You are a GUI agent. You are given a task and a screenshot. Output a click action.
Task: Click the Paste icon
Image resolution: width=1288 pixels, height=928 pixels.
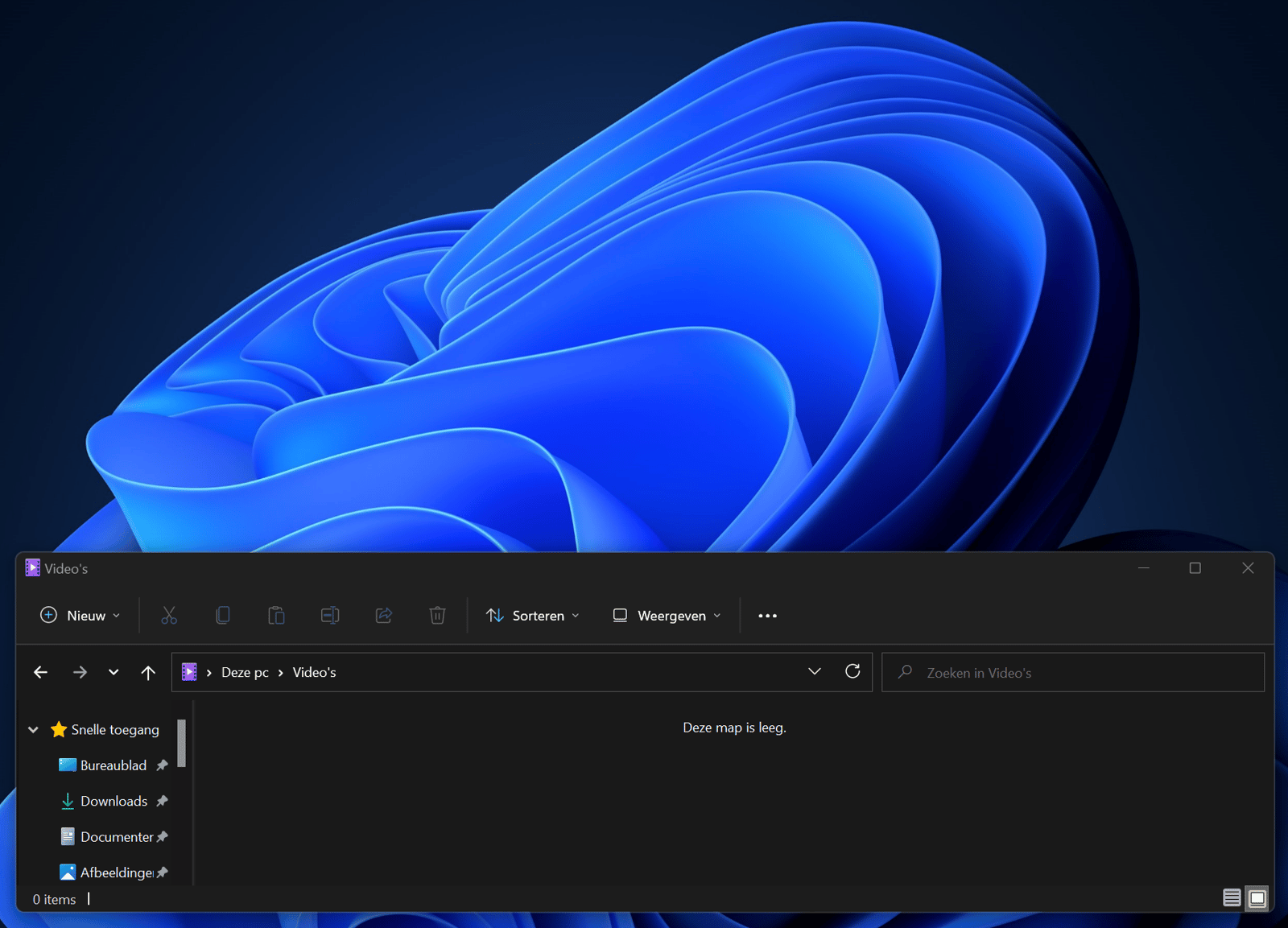pos(276,615)
